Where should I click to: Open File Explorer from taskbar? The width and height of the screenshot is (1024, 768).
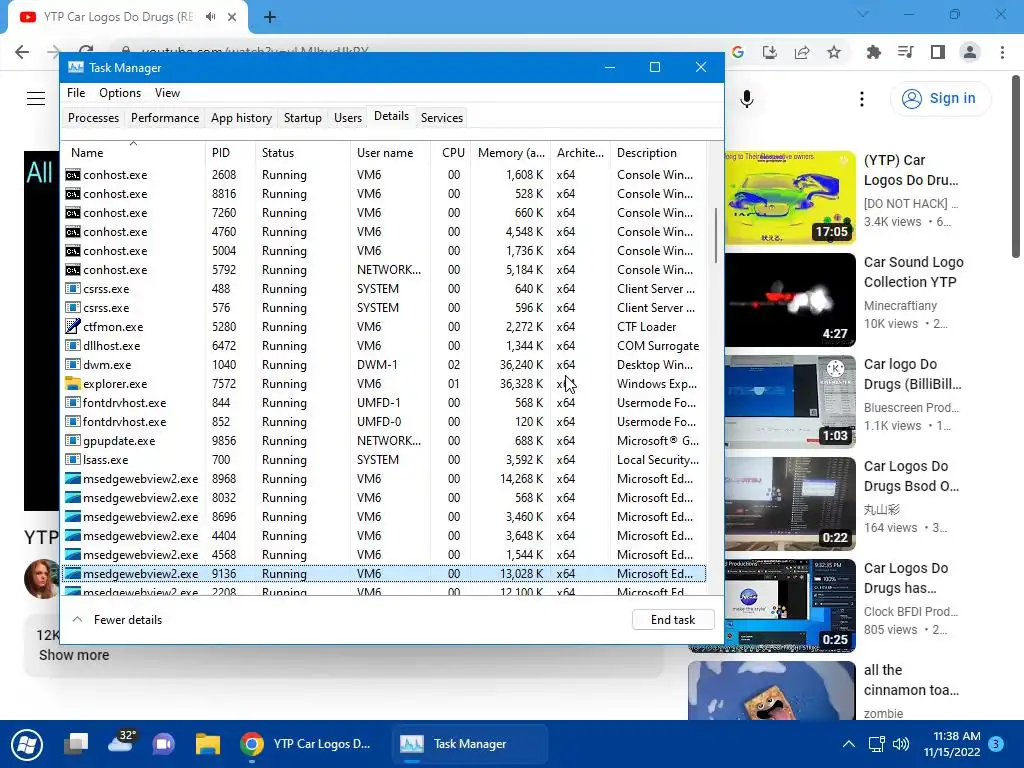pos(208,744)
